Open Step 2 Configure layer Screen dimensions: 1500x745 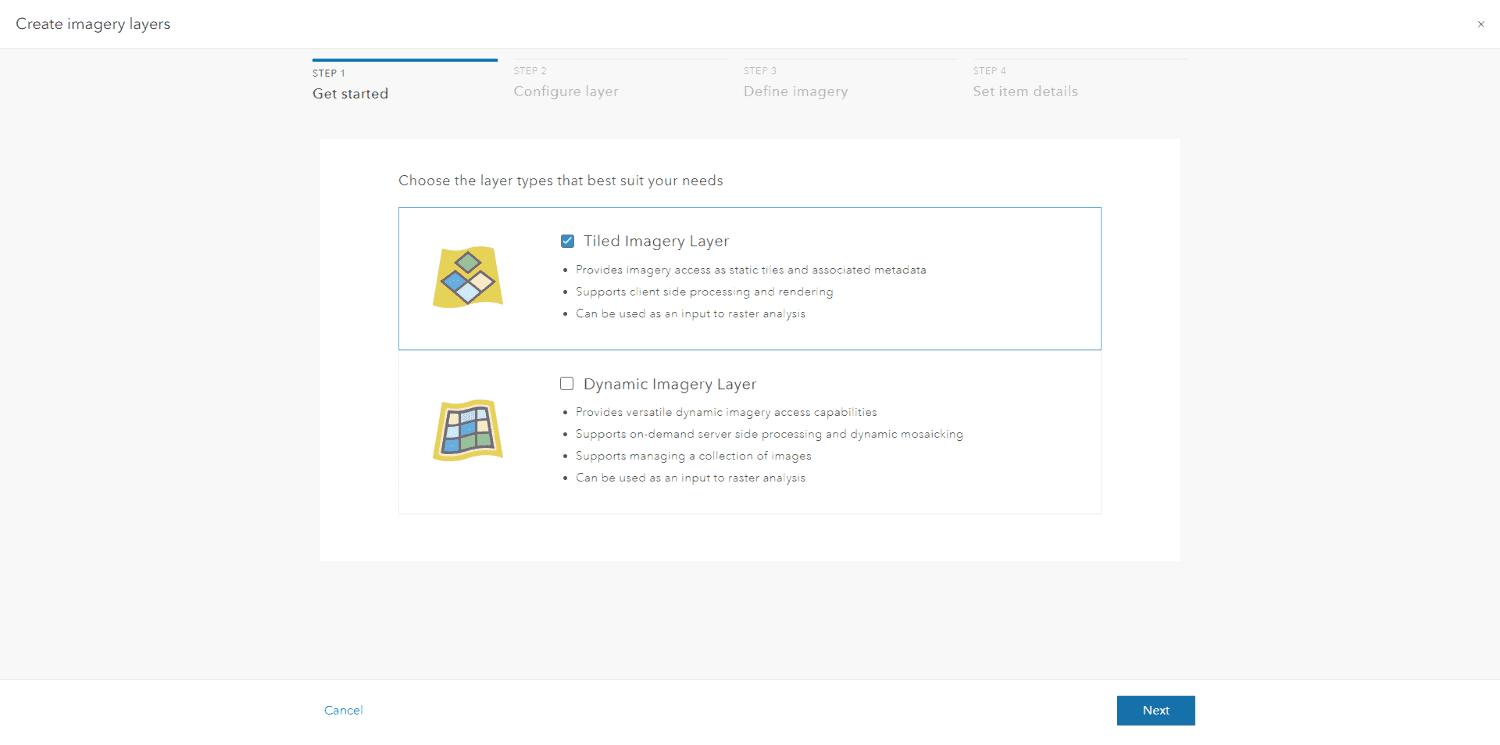[x=565, y=90]
